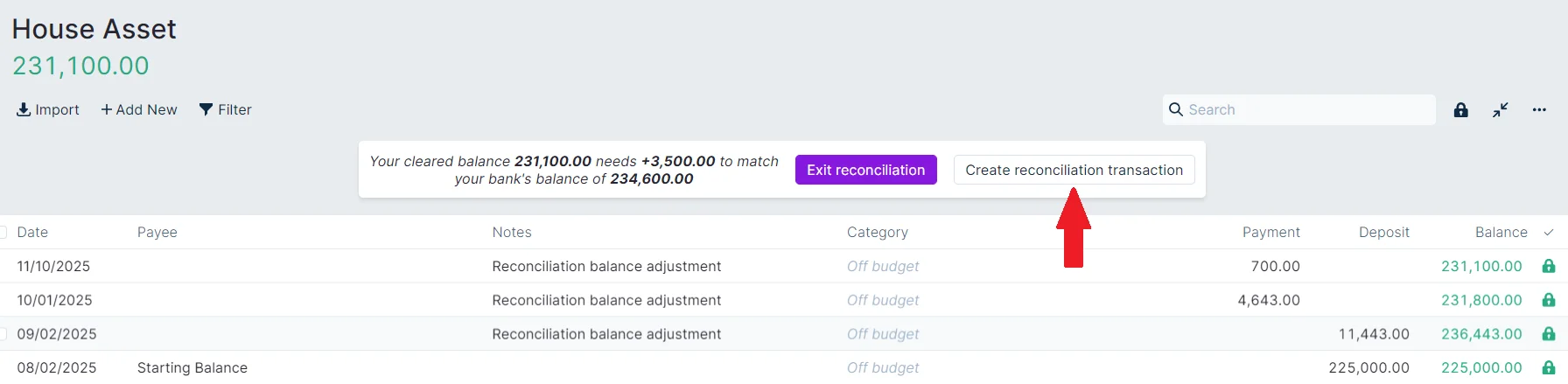Toggle green cleared lock on 09/02/2025 row
Image resolution: width=1568 pixels, height=384 pixels.
(1548, 334)
